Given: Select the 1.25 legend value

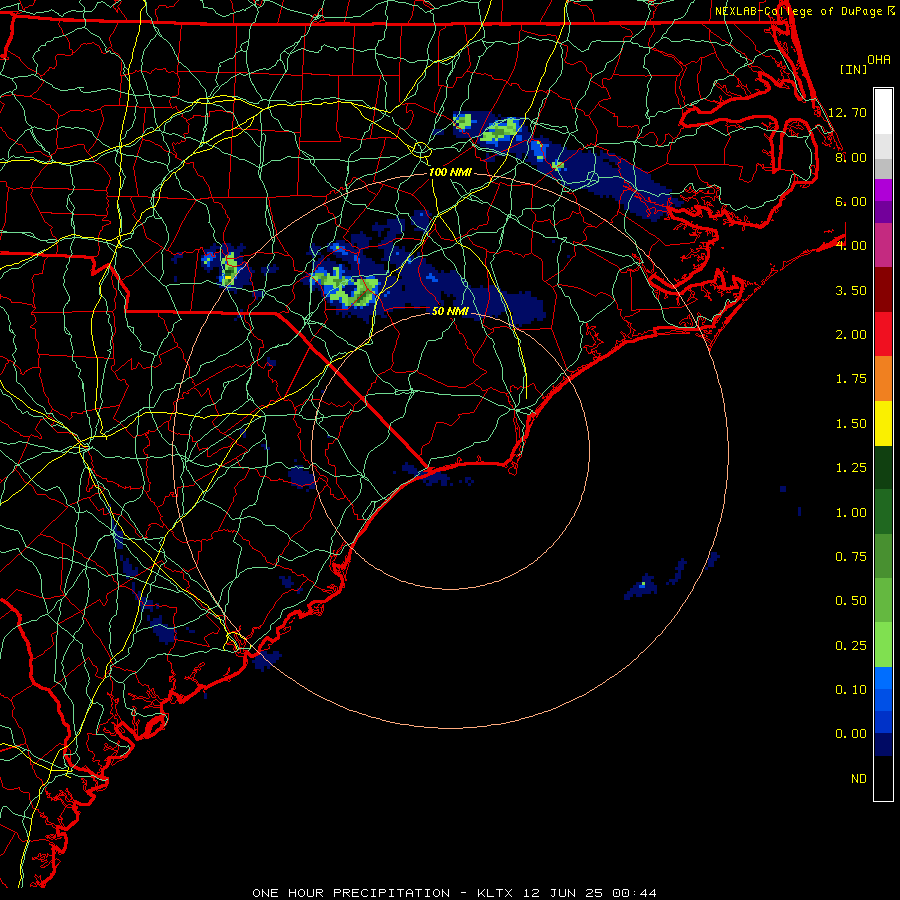Looking at the screenshot, I should tap(851, 468).
